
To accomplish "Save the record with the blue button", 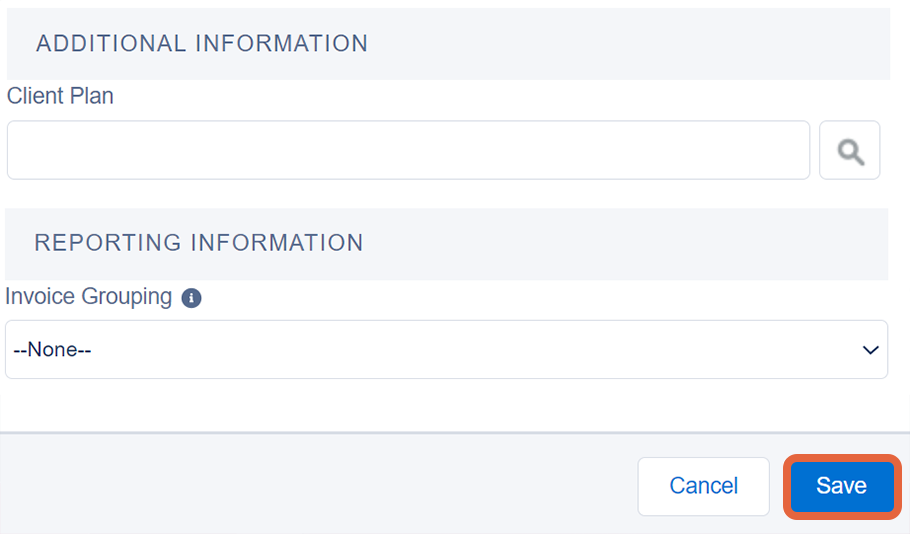I will [842, 486].
